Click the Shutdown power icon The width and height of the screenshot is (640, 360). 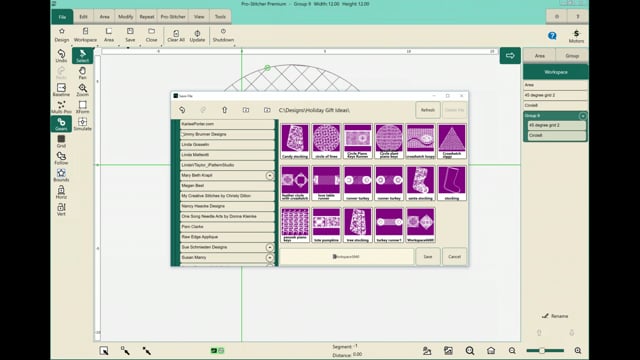pyautogui.click(x=223, y=35)
